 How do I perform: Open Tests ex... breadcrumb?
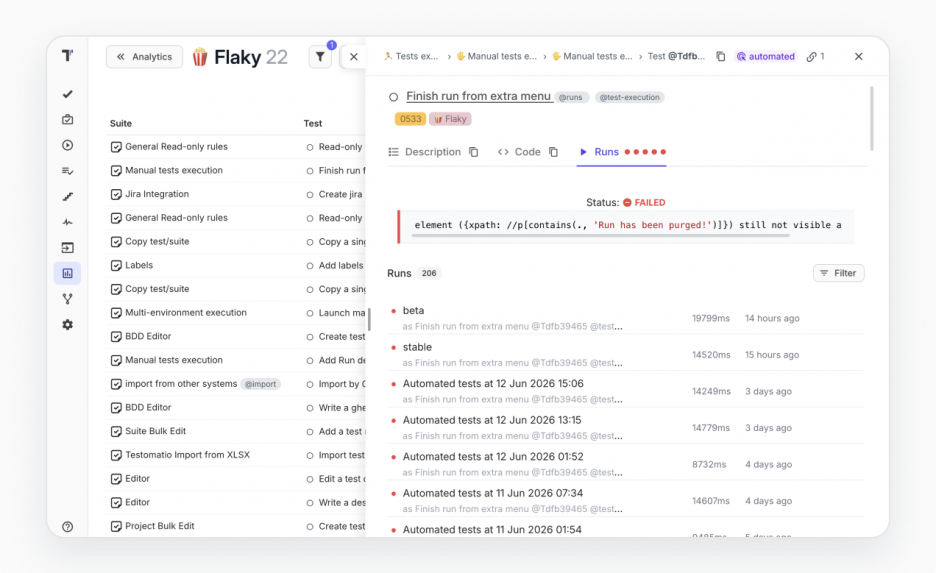[x=411, y=56]
